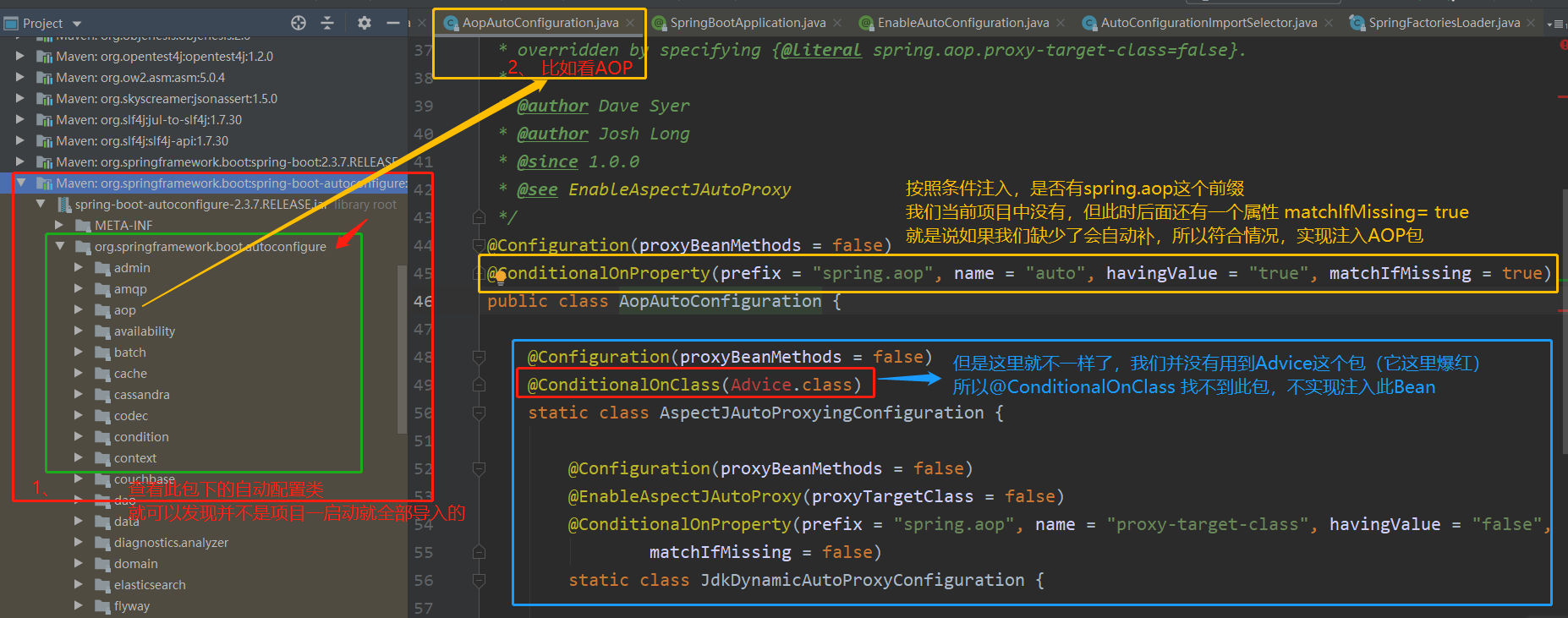This screenshot has width=1568, height=618.
Task: Click the locate current file target icon
Action: pyautogui.click(x=299, y=23)
